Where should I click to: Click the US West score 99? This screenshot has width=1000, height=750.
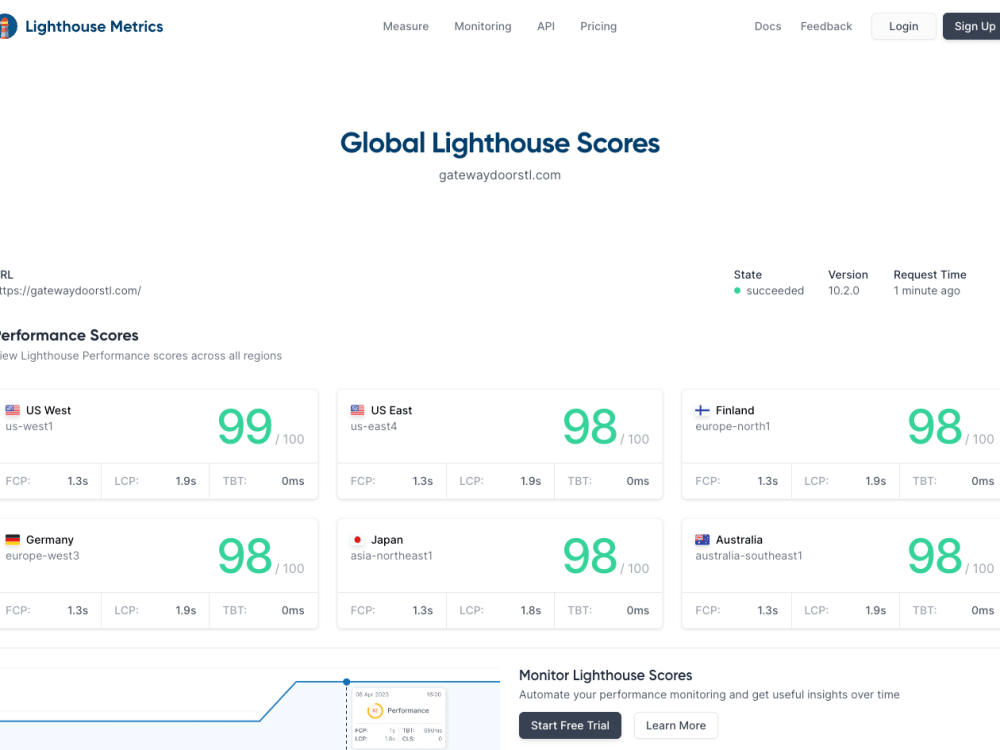(x=245, y=426)
